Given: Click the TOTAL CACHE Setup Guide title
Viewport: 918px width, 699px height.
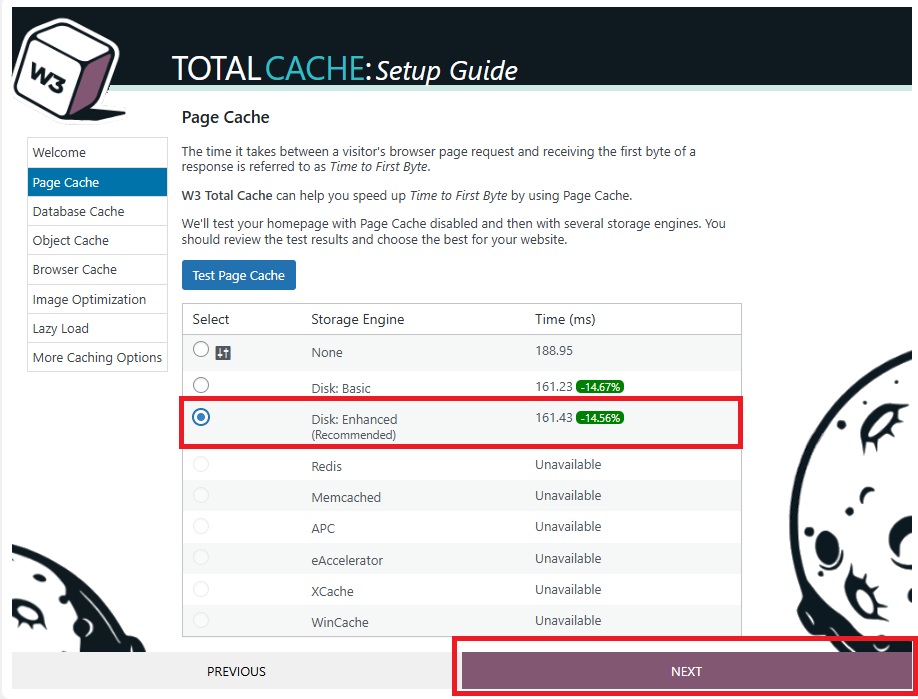Looking at the screenshot, I should tap(344, 69).
